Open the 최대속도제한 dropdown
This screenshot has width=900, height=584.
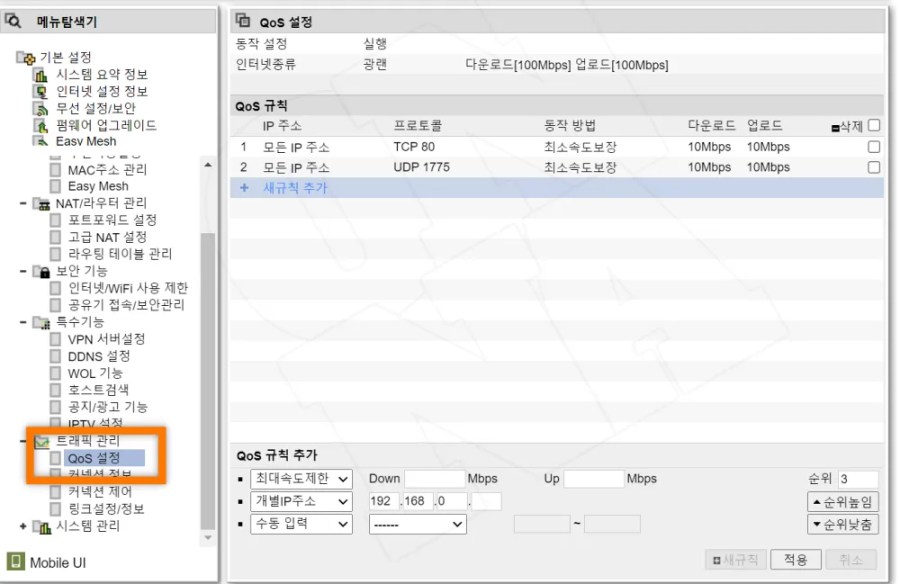pos(303,478)
